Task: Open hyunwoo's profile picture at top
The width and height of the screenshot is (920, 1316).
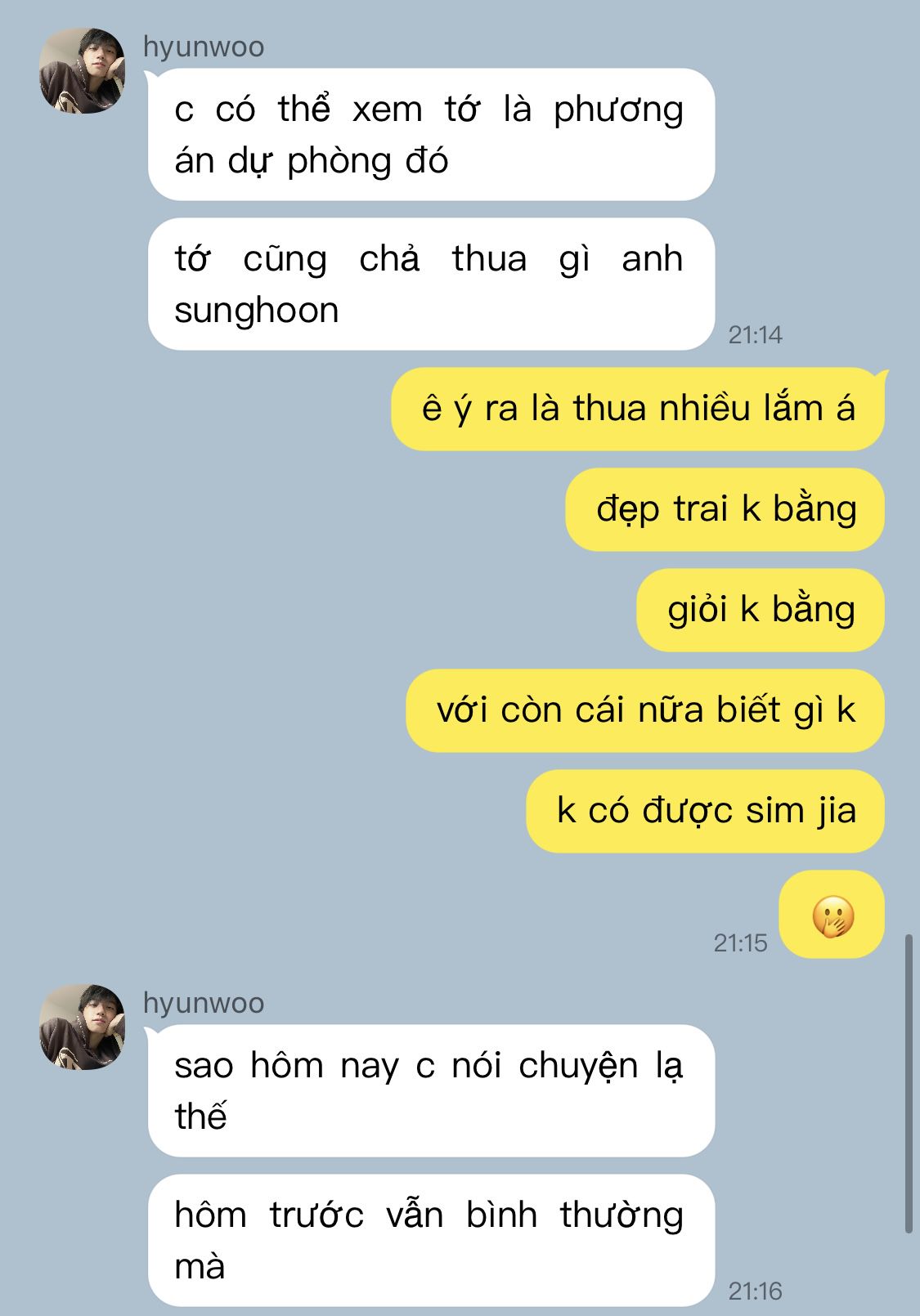Action: click(x=82, y=71)
